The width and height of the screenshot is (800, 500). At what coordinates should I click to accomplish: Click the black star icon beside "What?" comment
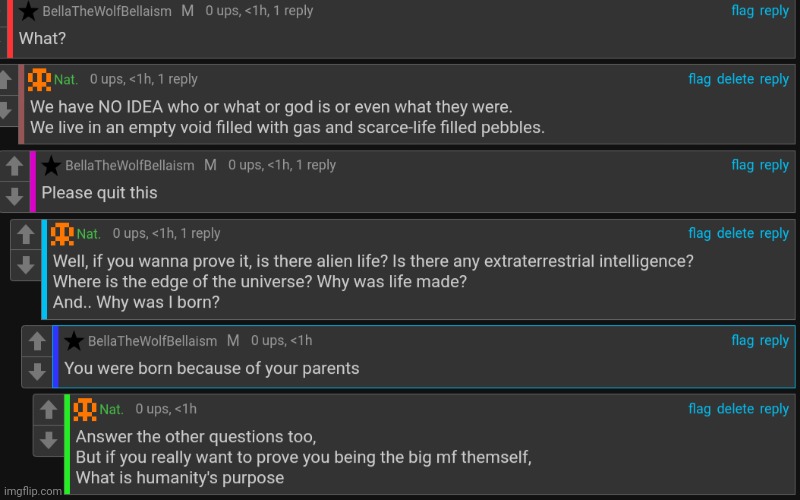coord(29,11)
